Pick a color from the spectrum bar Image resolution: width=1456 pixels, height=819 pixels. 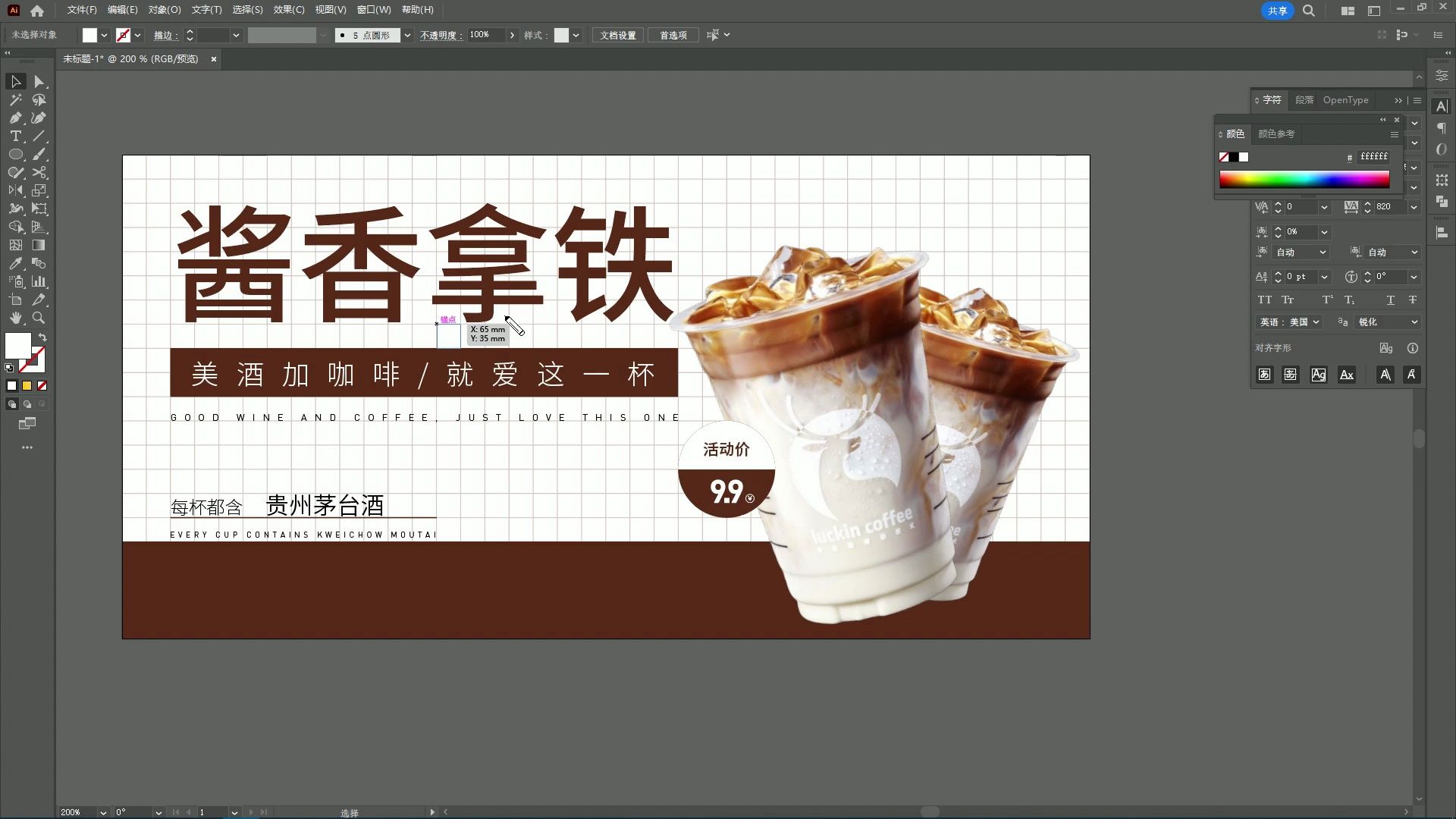tap(1304, 179)
